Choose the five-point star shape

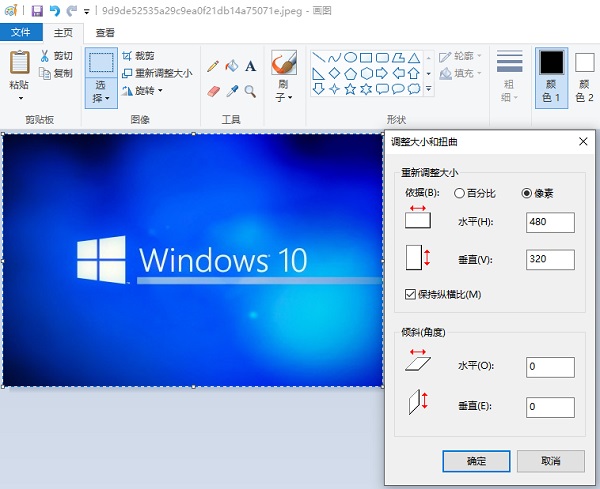click(350, 89)
